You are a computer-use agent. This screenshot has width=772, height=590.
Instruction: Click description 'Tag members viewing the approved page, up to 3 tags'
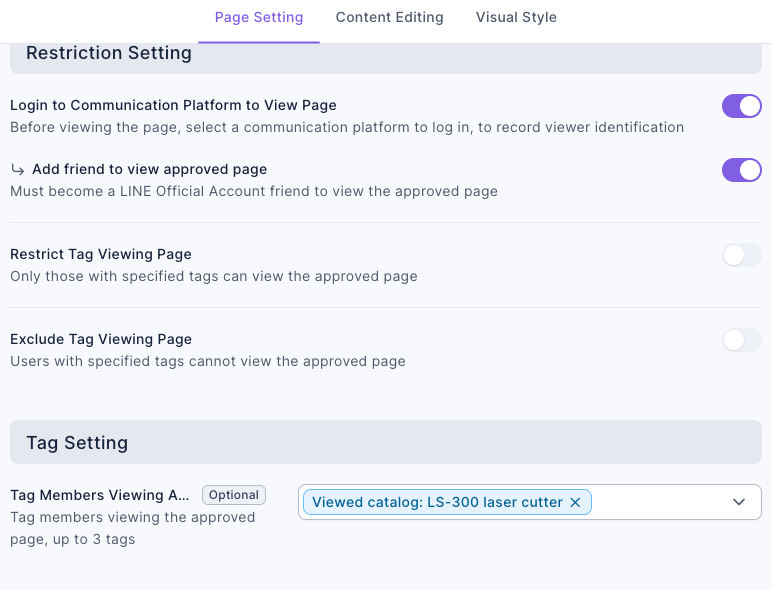tap(132, 528)
